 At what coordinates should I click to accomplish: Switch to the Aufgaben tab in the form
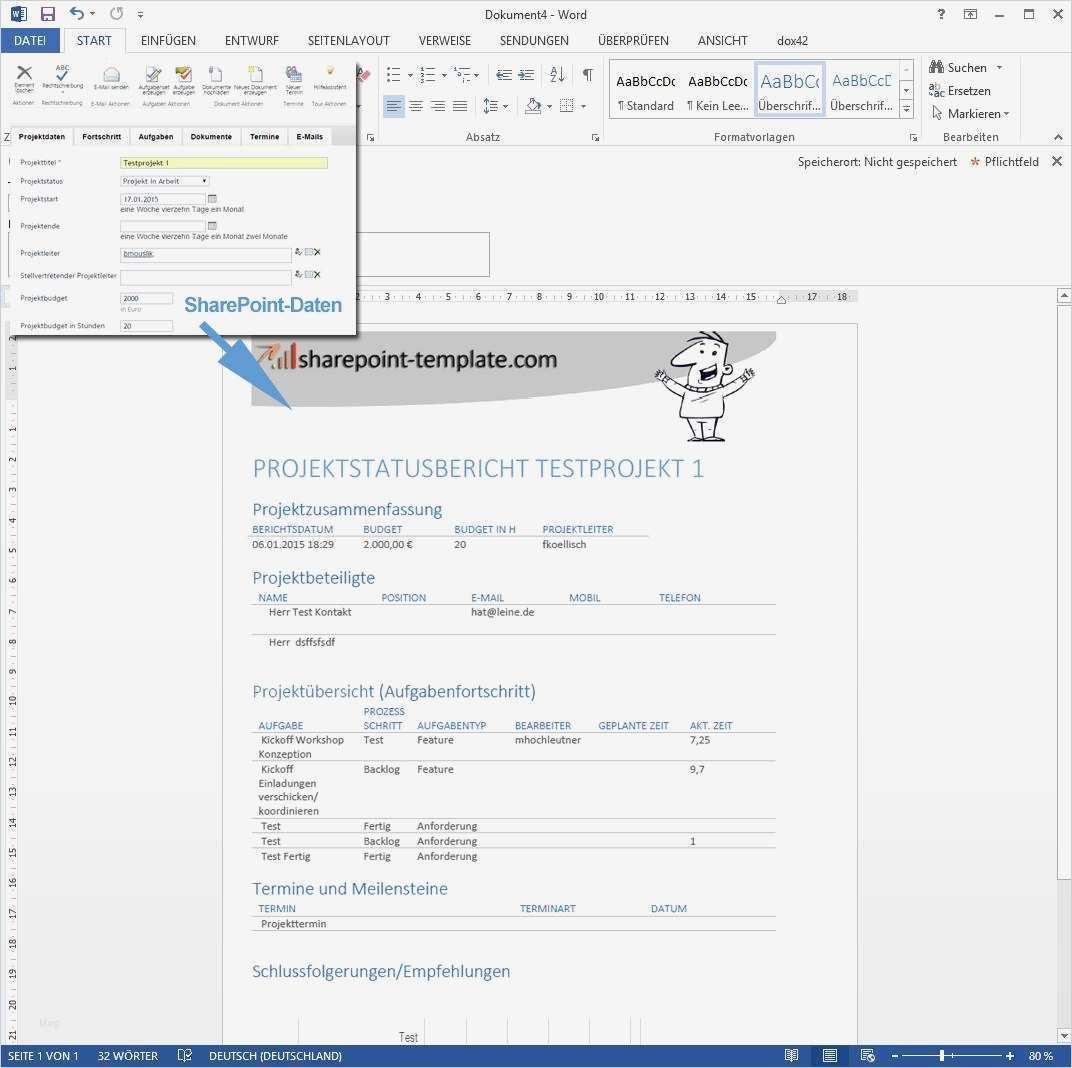click(x=156, y=137)
